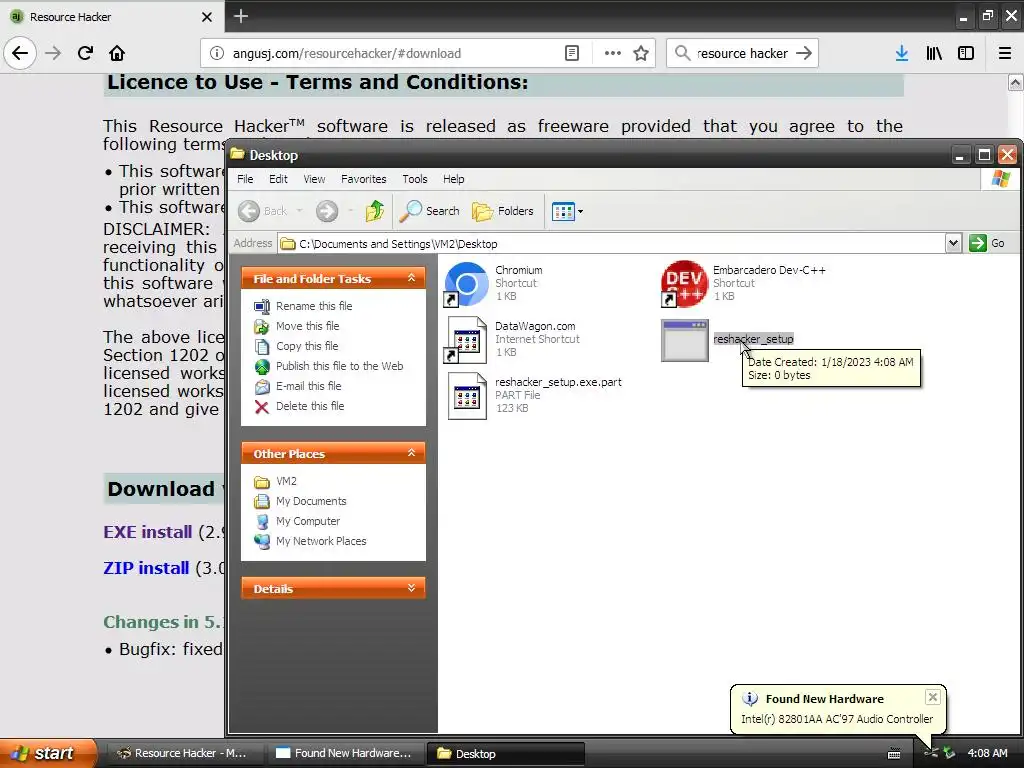Open Firefox downloads arrow
1024x768 pixels.
901,54
